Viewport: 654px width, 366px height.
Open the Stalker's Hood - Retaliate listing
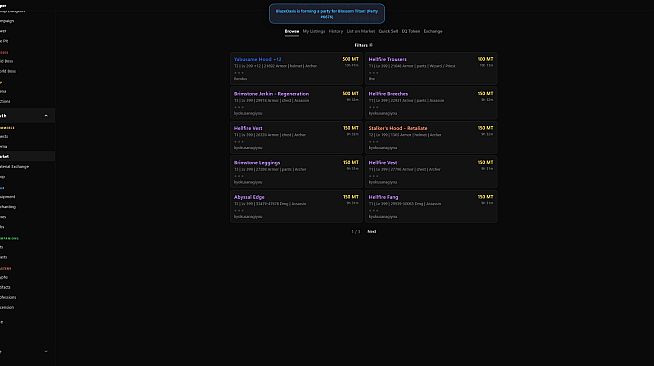[x=431, y=138]
